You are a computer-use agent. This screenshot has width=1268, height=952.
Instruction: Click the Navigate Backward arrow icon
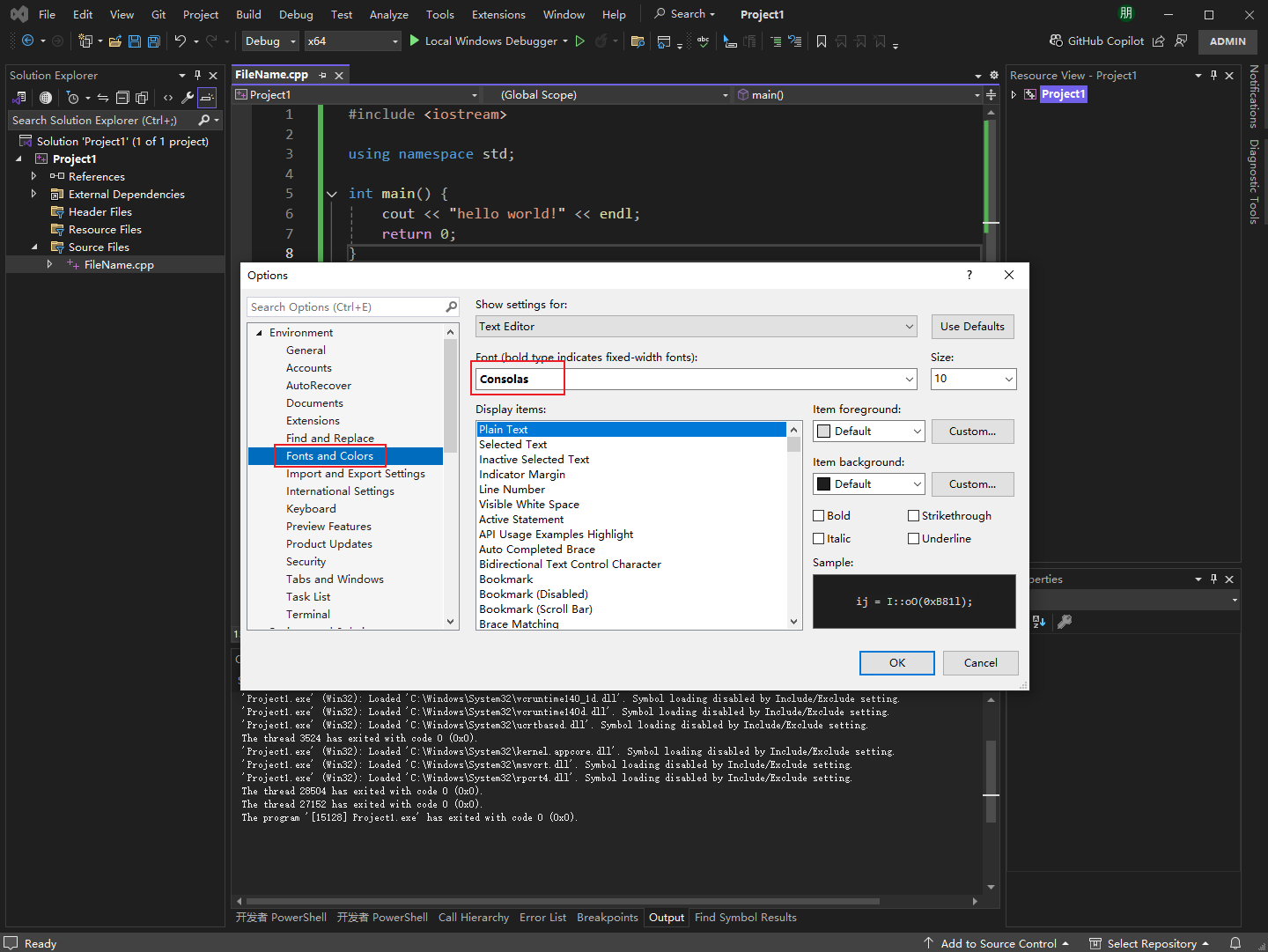click(x=27, y=41)
